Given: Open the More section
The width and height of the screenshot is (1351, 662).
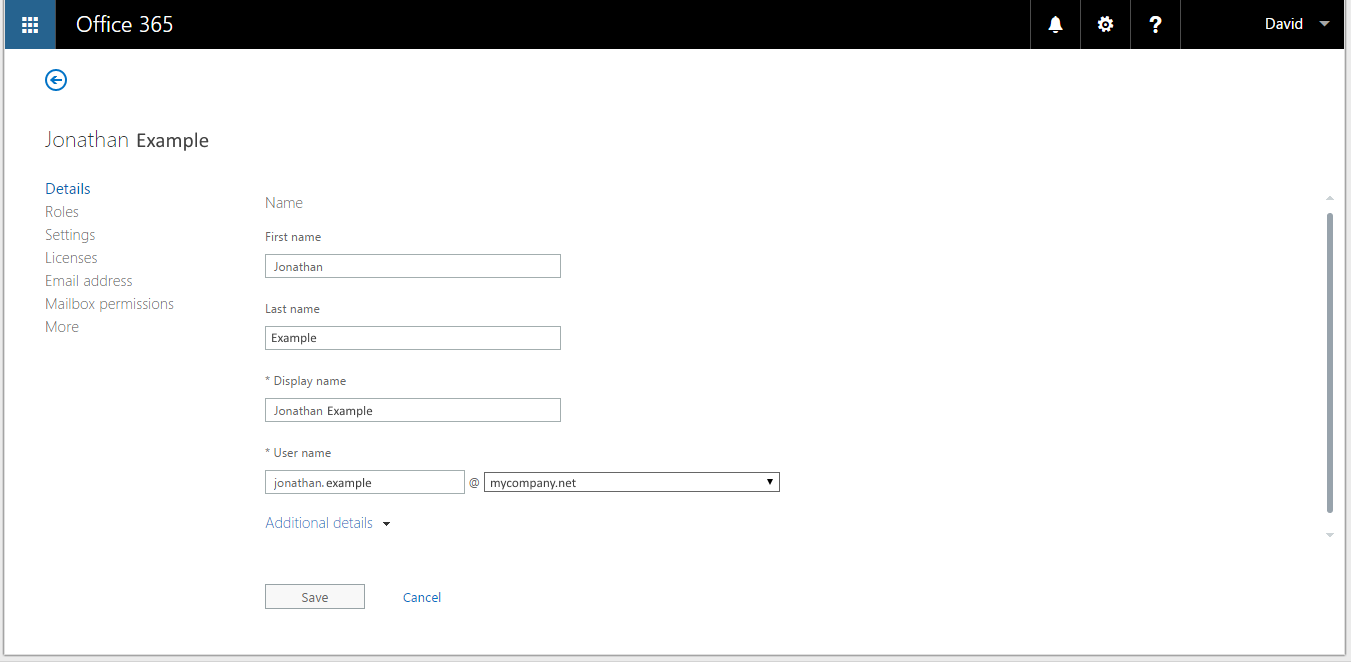Looking at the screenshot, I should pos(62,327).
